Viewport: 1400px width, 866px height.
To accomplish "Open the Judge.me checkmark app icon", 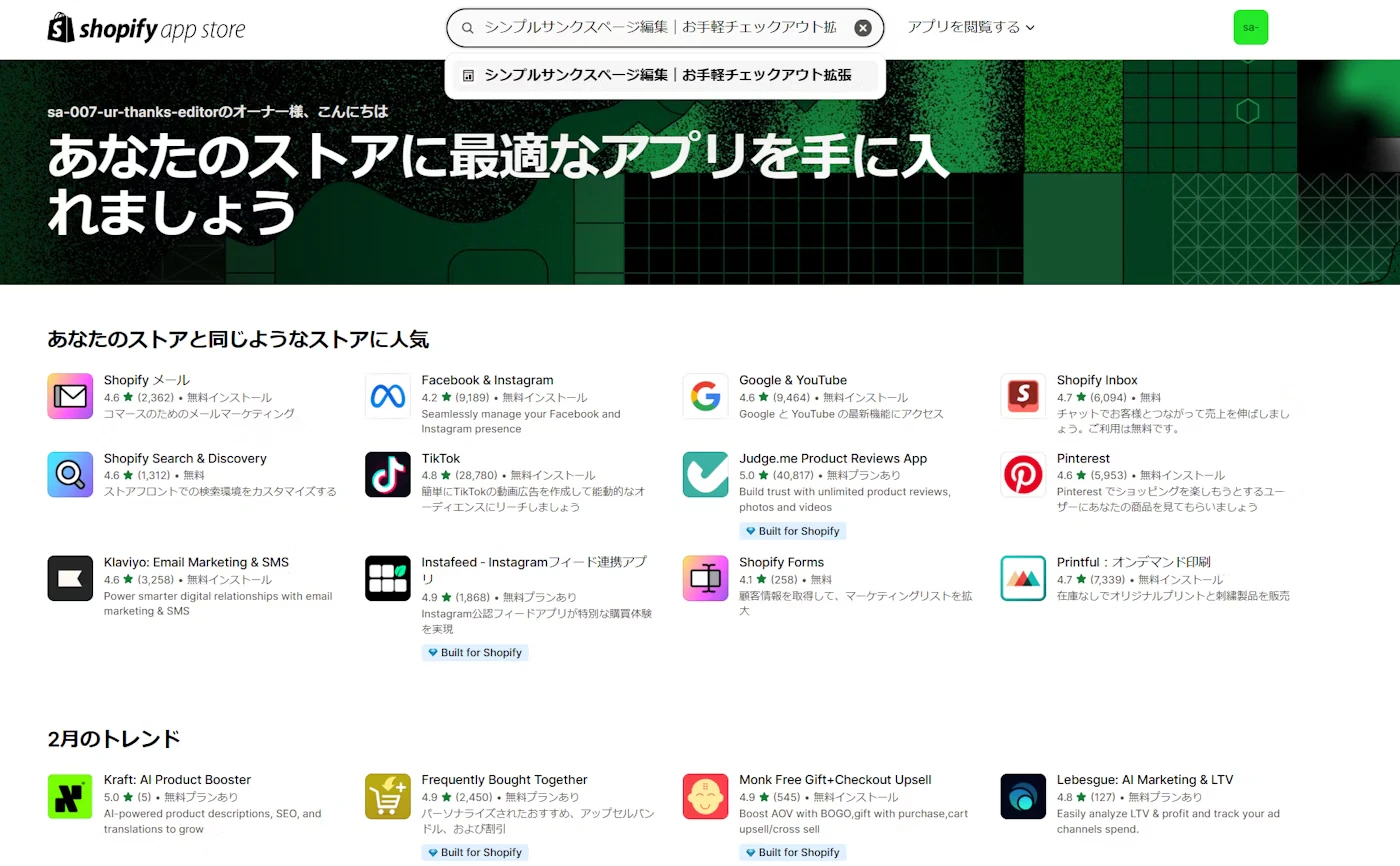I will click(x=706, y=474).
